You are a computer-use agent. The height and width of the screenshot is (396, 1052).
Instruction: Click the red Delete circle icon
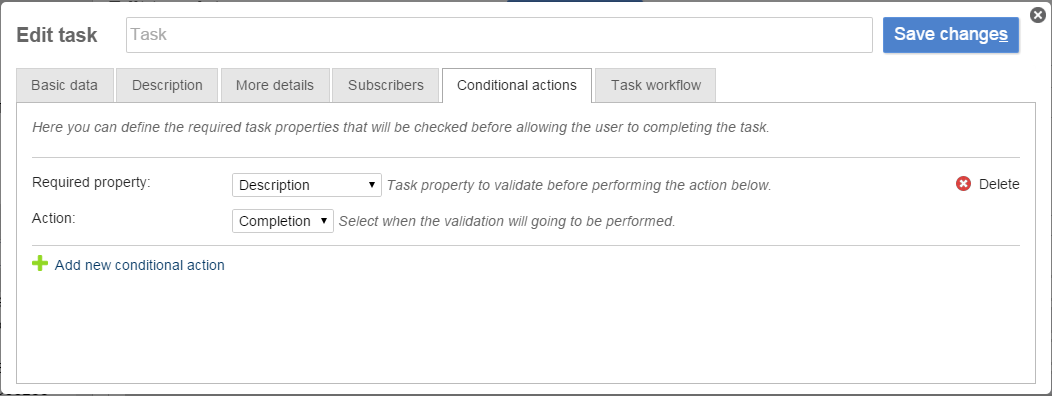(963, 184)
